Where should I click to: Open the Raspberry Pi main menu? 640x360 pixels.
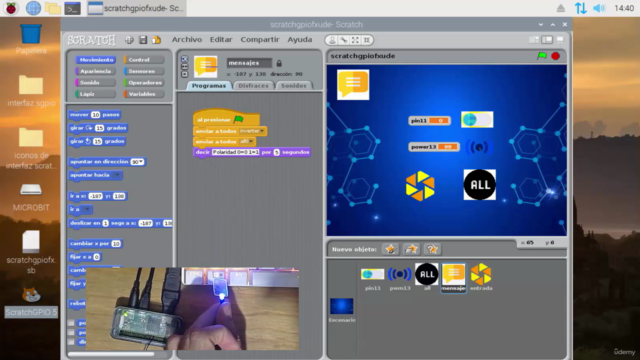click(11, 8)
